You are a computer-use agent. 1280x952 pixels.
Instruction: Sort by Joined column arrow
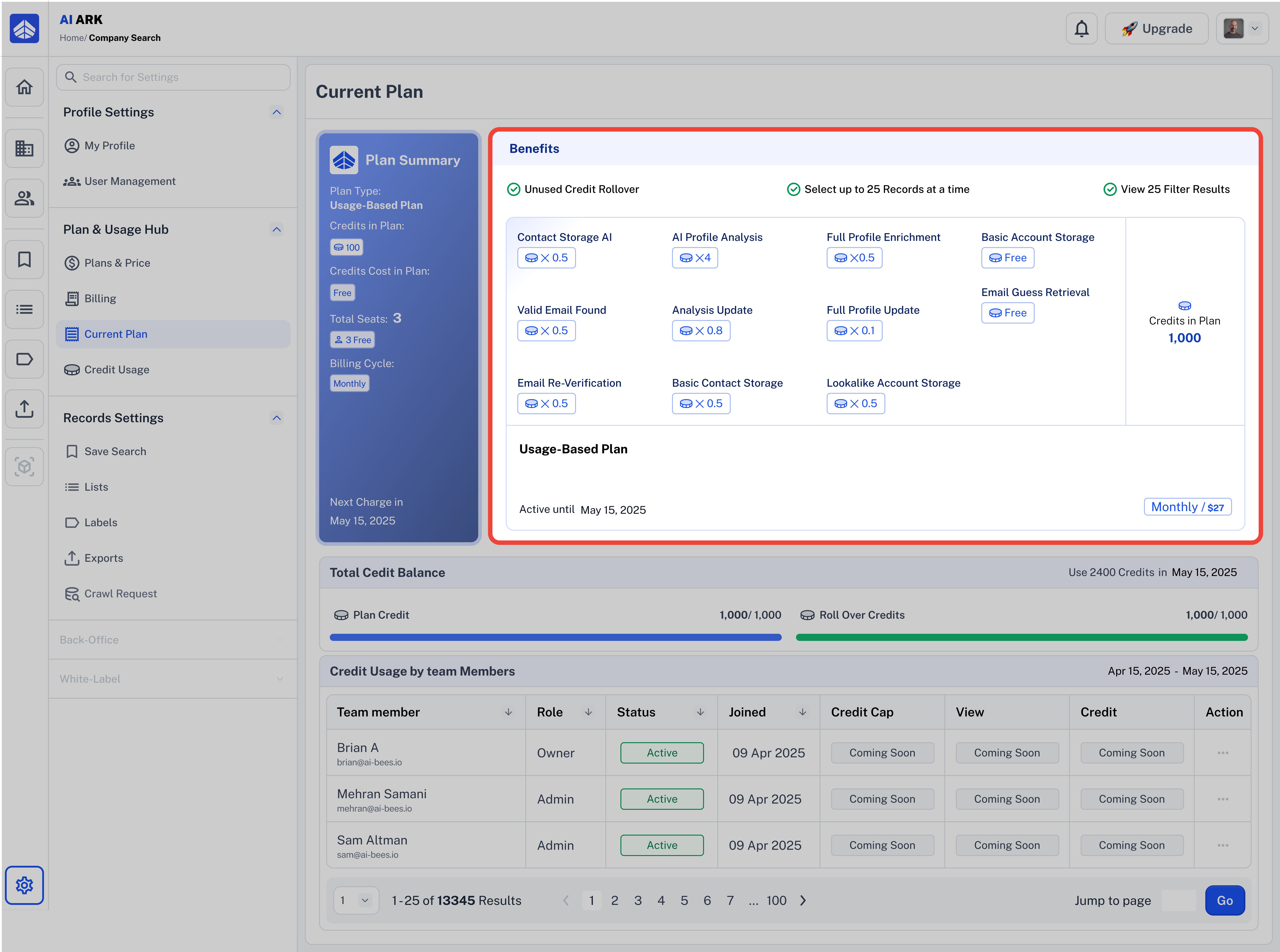[x=802, y=712]
